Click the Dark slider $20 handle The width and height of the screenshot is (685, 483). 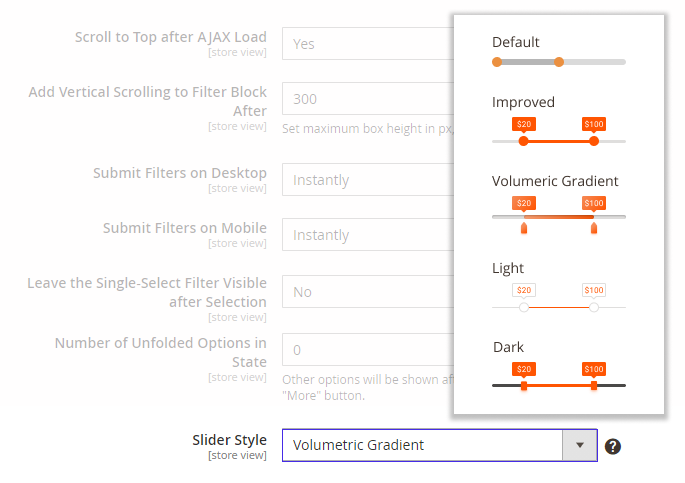coord(524,385)
